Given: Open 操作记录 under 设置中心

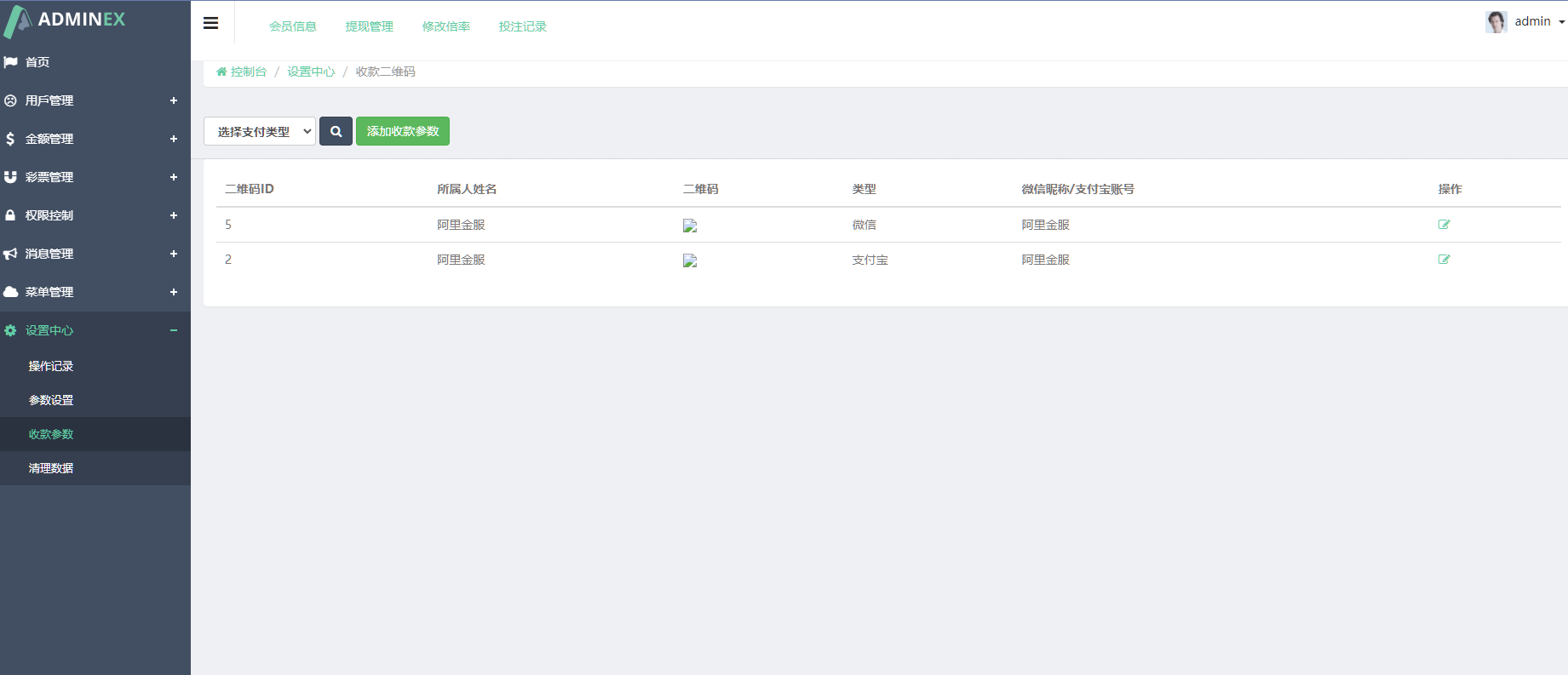Looking at the screenshot, I should click(x=51, y=366).
